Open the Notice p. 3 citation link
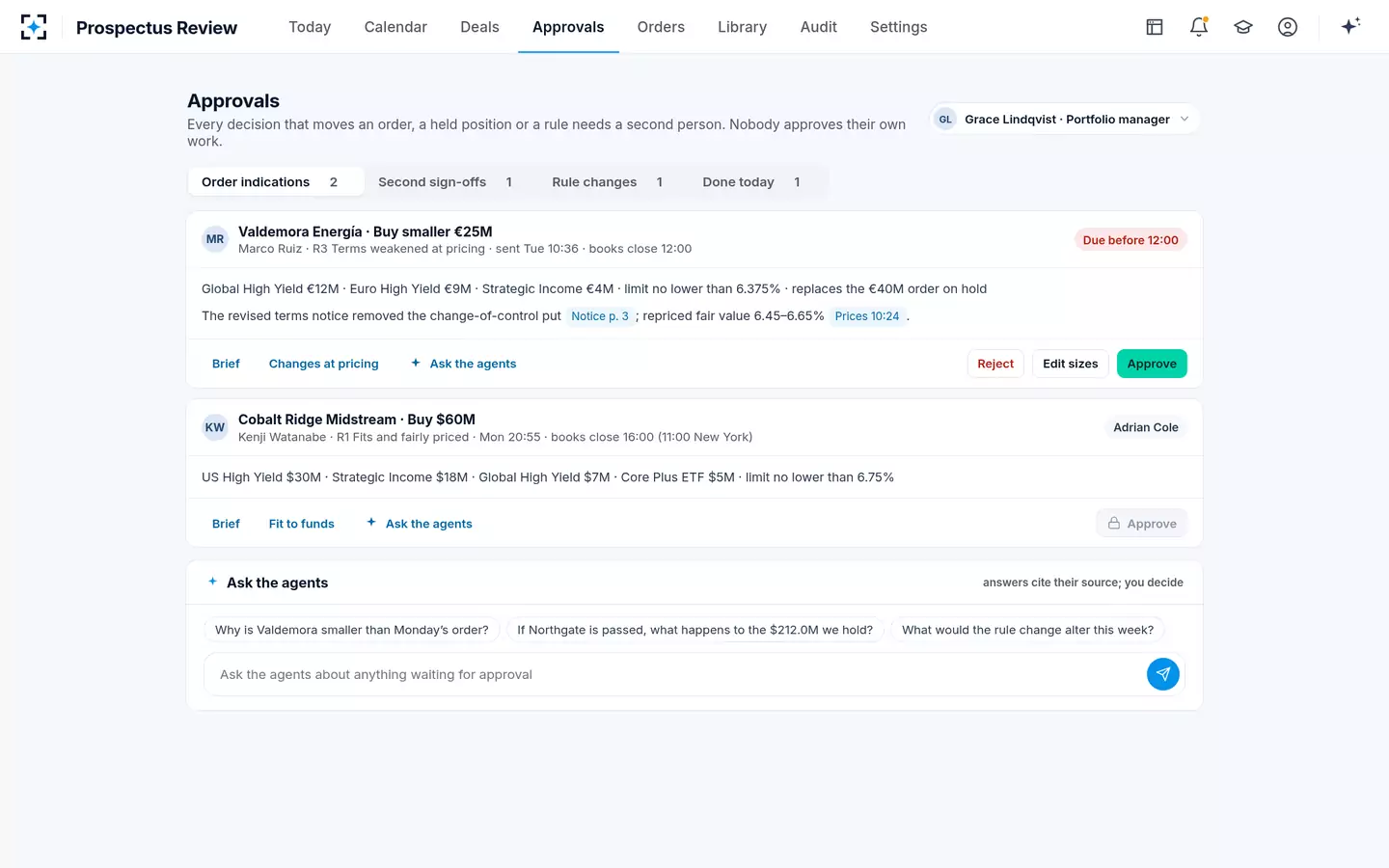The image size is (1389, 868). pyautogui.click(x=600, y=316)
